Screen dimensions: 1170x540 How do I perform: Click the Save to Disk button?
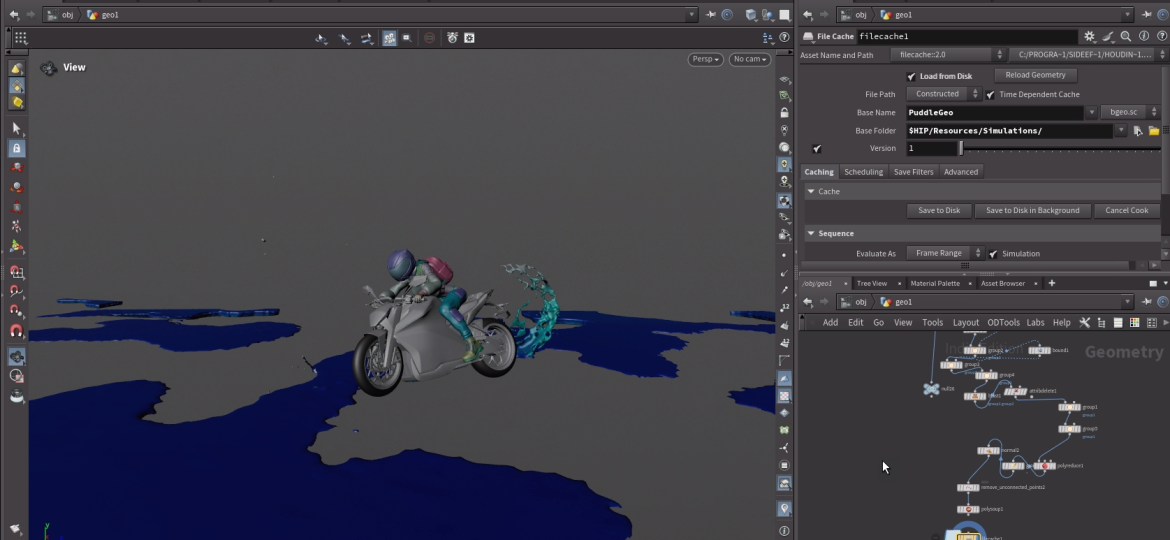coord(939,211)
